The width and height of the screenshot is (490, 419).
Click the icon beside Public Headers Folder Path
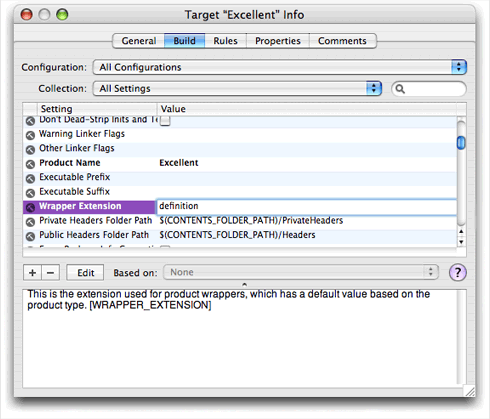(30, 236)
